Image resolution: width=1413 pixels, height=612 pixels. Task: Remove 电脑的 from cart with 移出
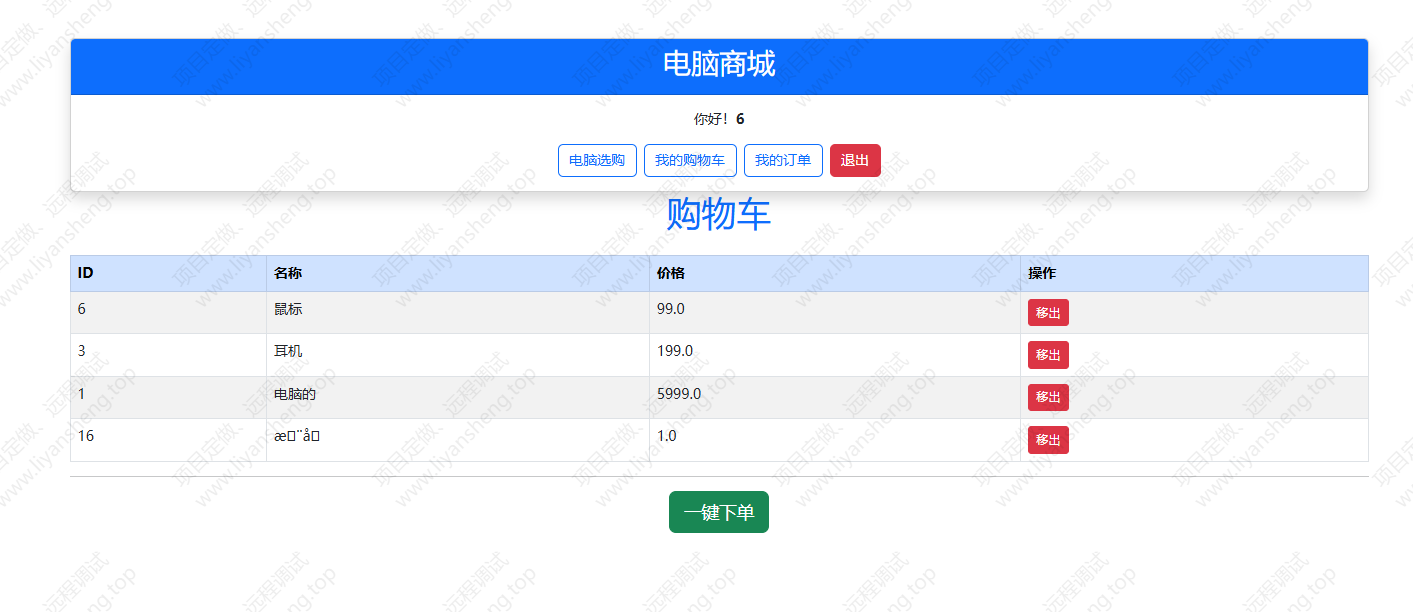pyautogui.click(x=1048, y=398)
